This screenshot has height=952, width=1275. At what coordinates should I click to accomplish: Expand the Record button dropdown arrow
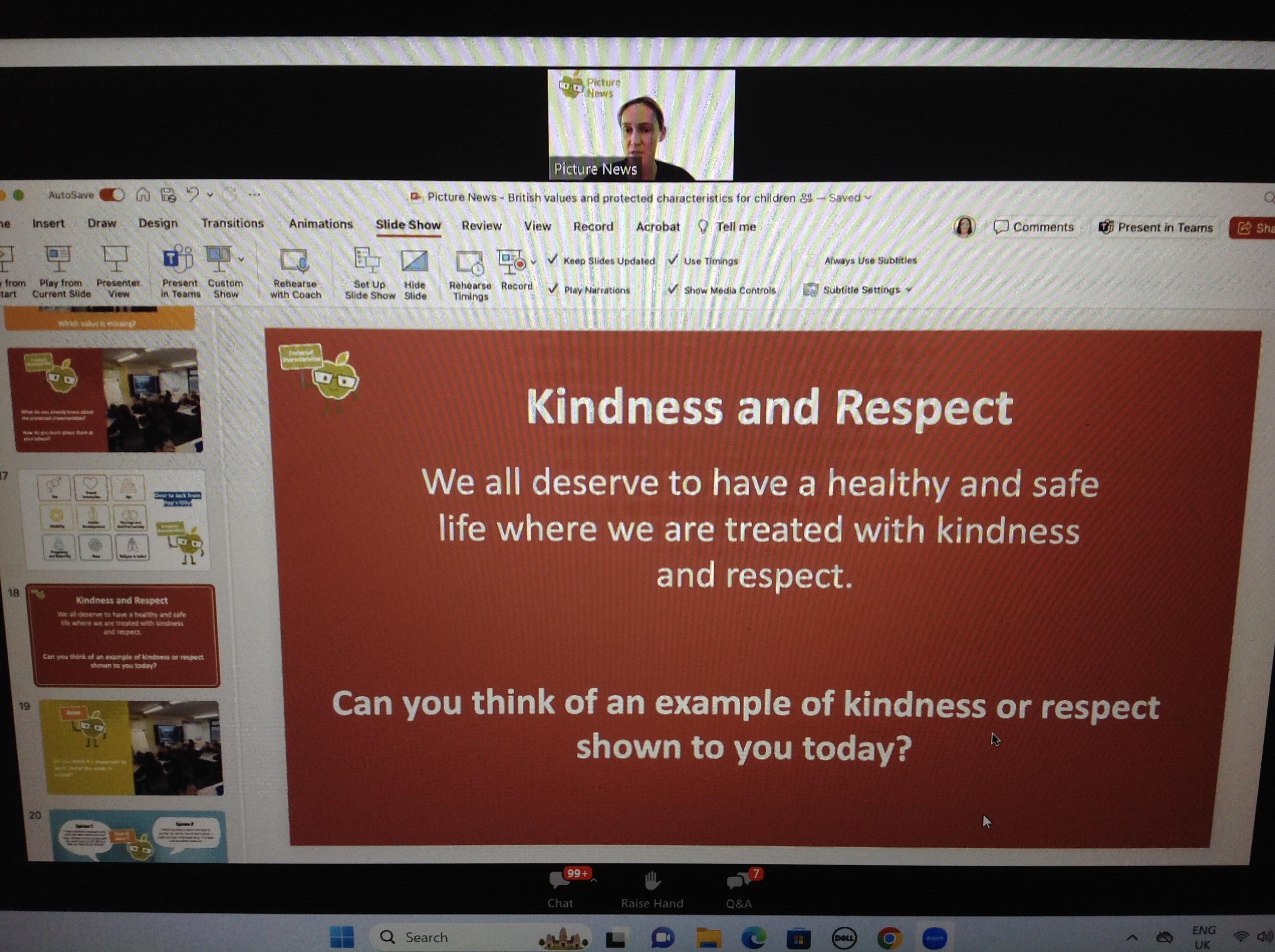pyautogui.click(x=533, y=262)
